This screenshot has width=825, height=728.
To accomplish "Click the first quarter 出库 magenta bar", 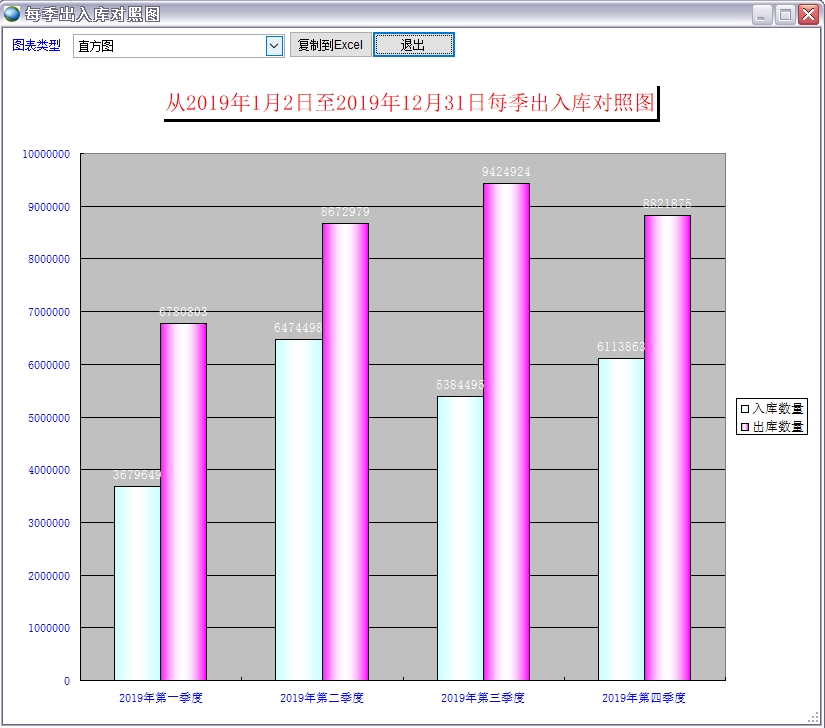I will pyautogui.click(x=183, y=500).
